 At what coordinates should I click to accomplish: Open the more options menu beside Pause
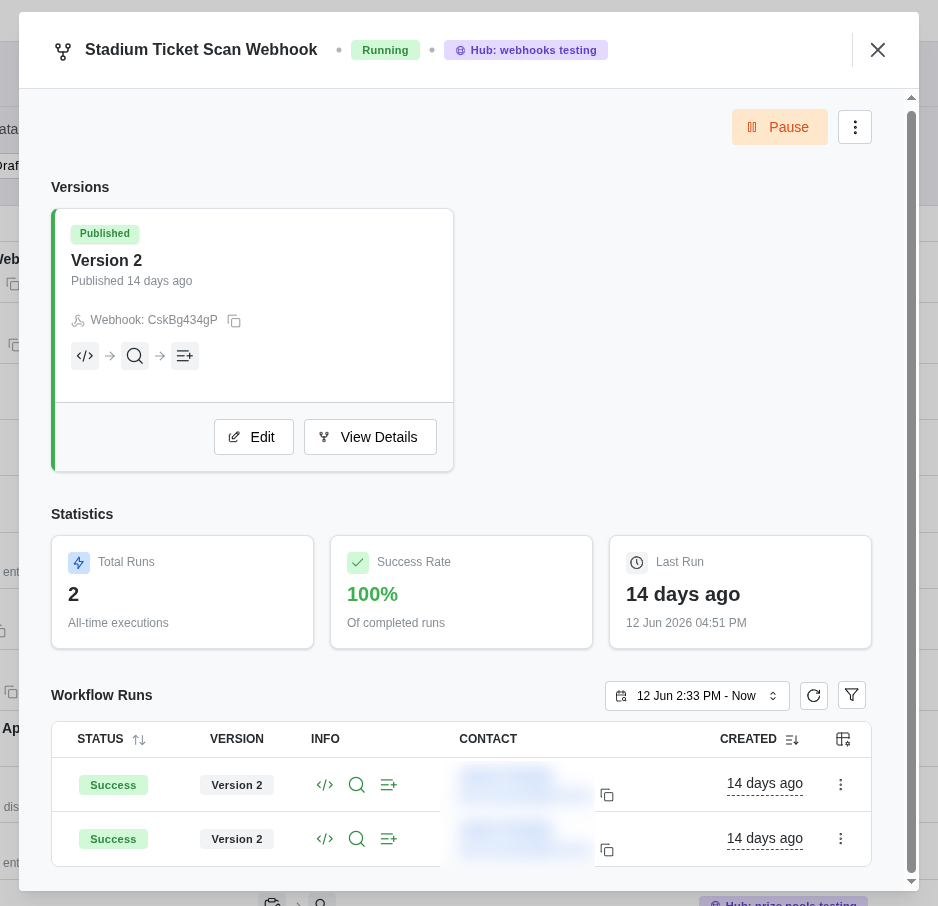[x=855, y=127]
